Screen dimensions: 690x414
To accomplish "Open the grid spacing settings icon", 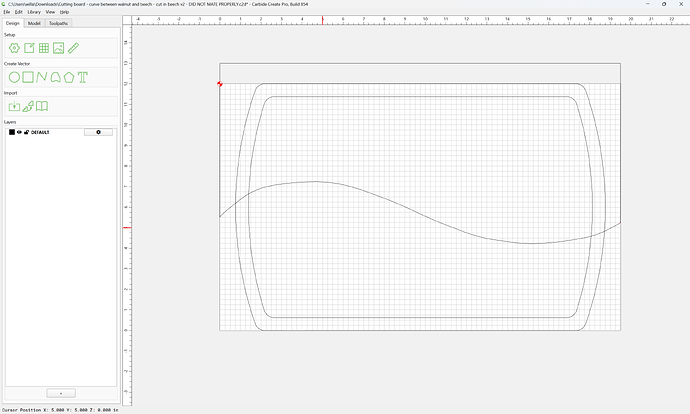I will click(44, 48).
